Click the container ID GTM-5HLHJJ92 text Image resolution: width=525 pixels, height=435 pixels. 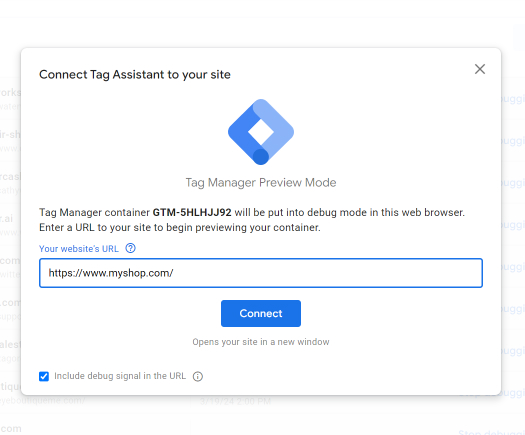192,213
